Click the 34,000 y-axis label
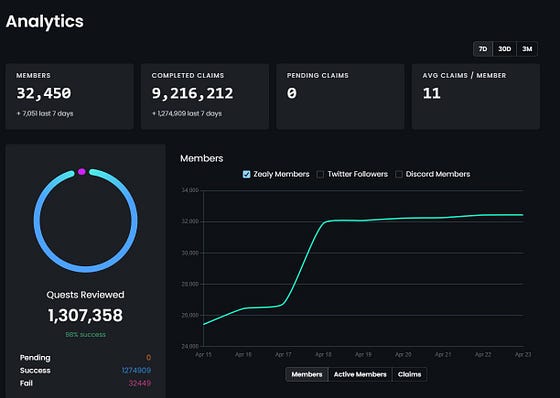The image size is (560, 398). point(190,190)
